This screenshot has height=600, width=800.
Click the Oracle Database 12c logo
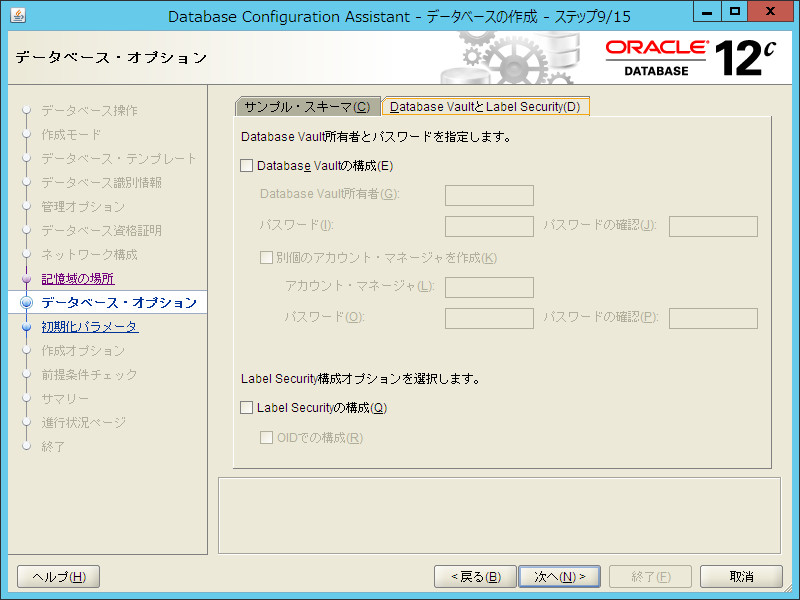[691, 58]
